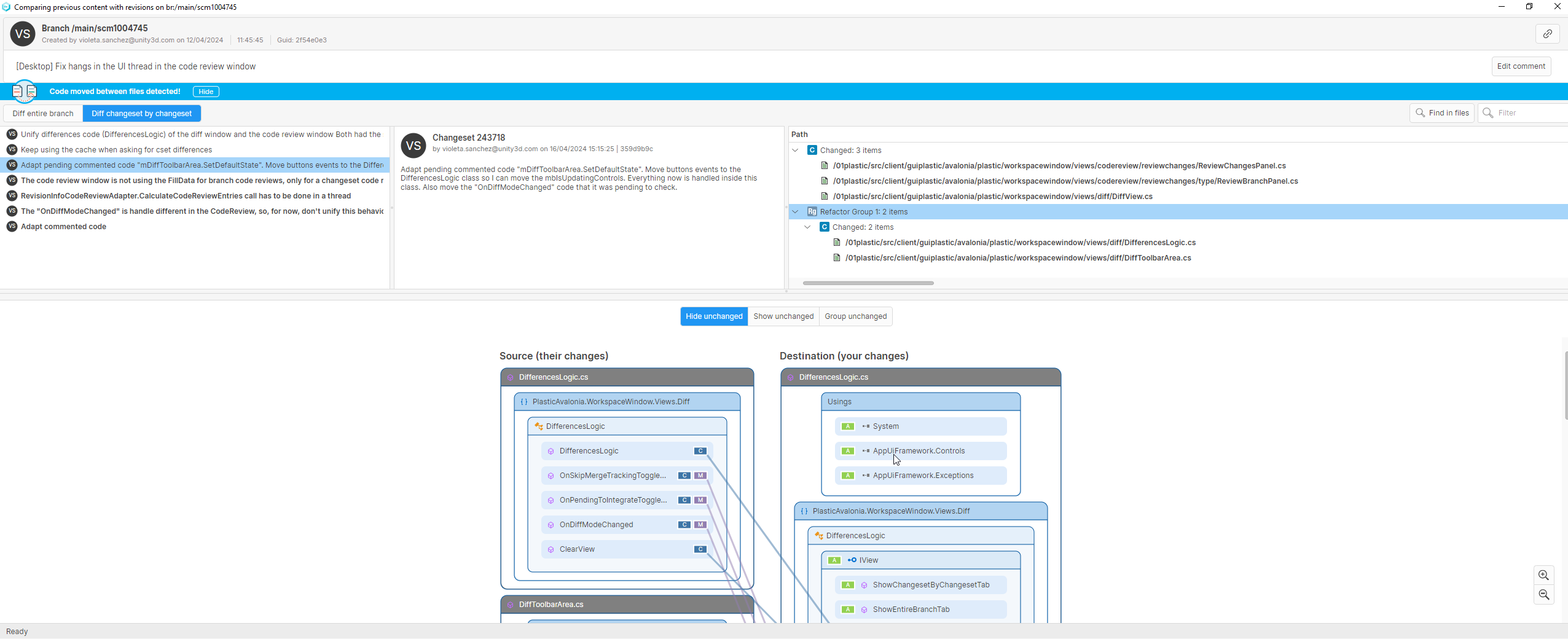The image size is (1568, 639).
Task: Click the zoom out magnifier icon
Action: (1543, 595)
